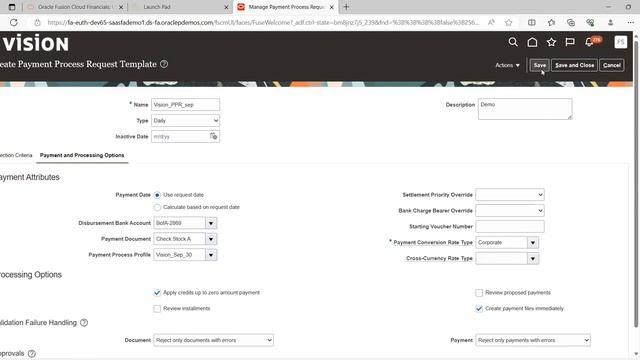Open browser essentials heart icon
Screen dimensions: 640x360
pyautogui.click(x=590, y=22)
